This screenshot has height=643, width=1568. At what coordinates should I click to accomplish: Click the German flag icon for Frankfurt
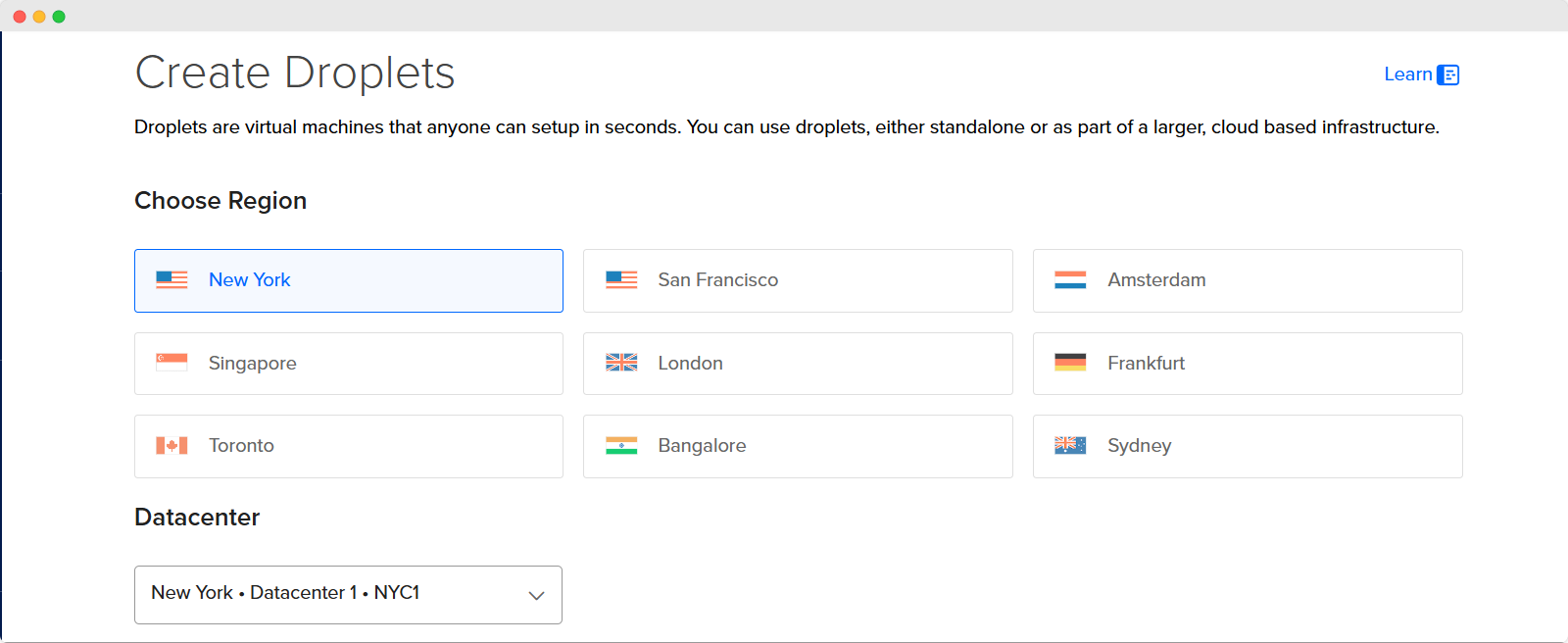point(1070,363)
